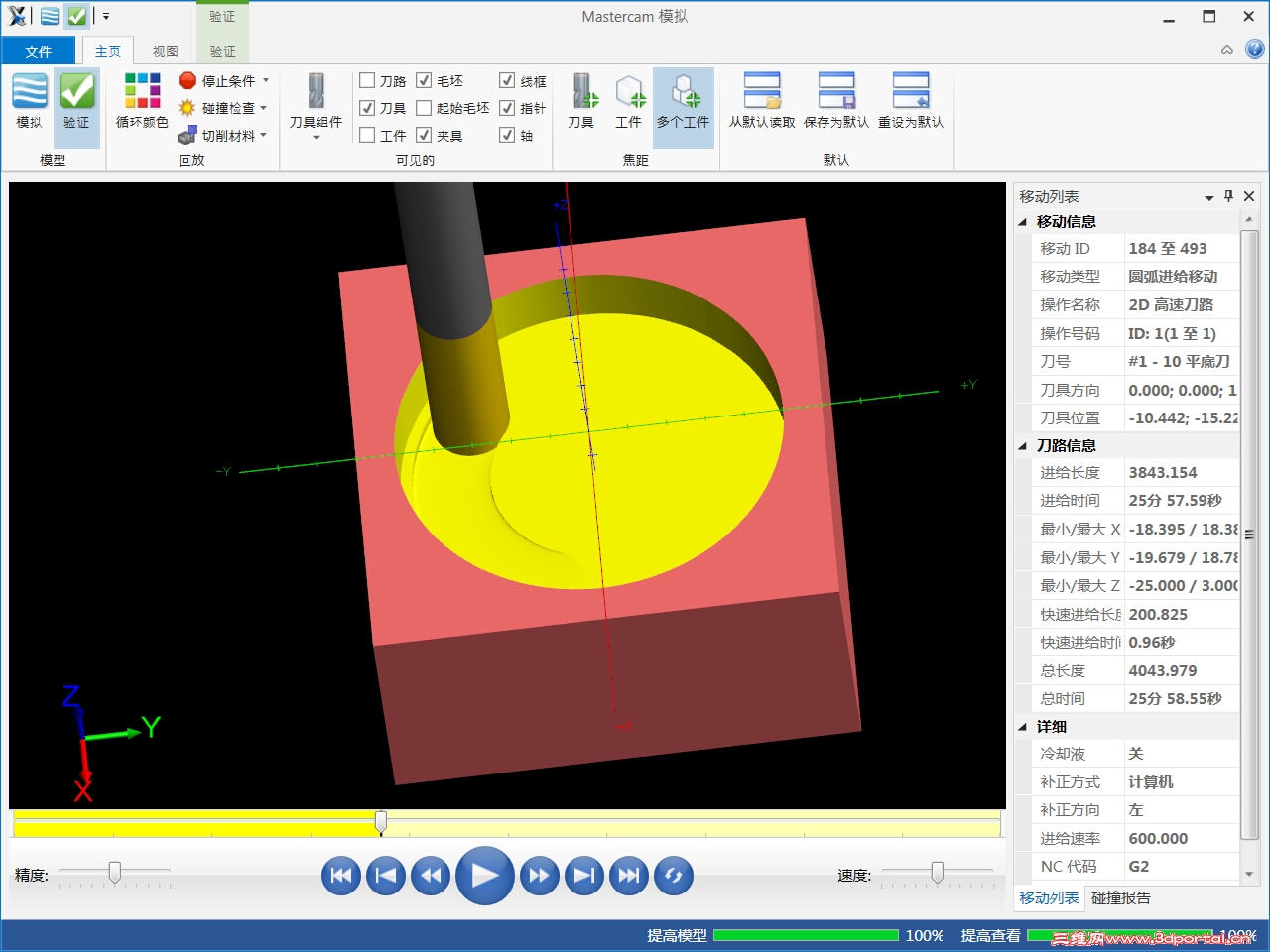Image resolution: width=1270 pixels, height=952 pixels.
Task: Step backward one move
Action: pyautogui.click(x=431, y=875)
